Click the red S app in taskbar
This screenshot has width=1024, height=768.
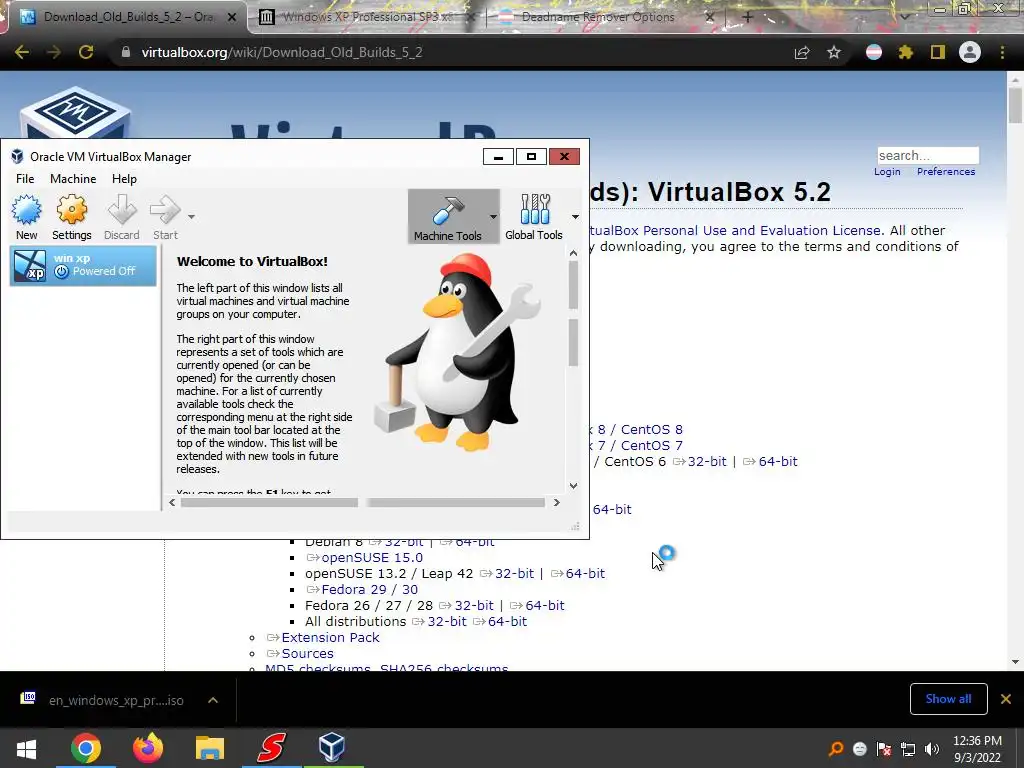[x=271, y=748]
